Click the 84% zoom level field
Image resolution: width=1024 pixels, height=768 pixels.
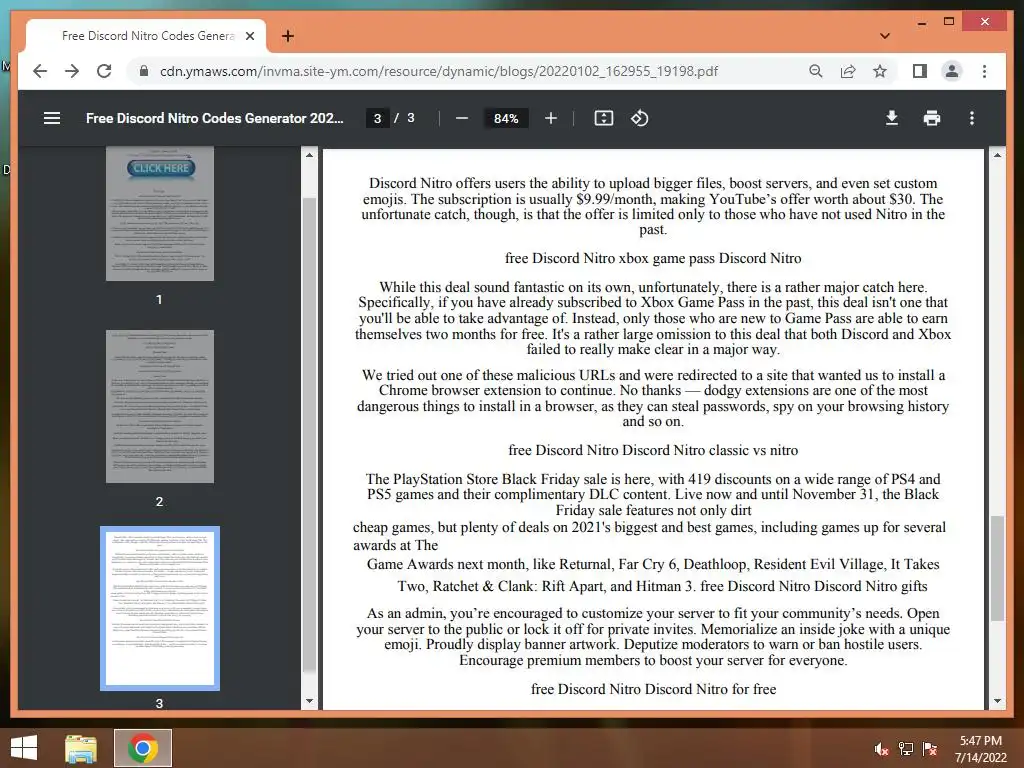click(505, 118)
